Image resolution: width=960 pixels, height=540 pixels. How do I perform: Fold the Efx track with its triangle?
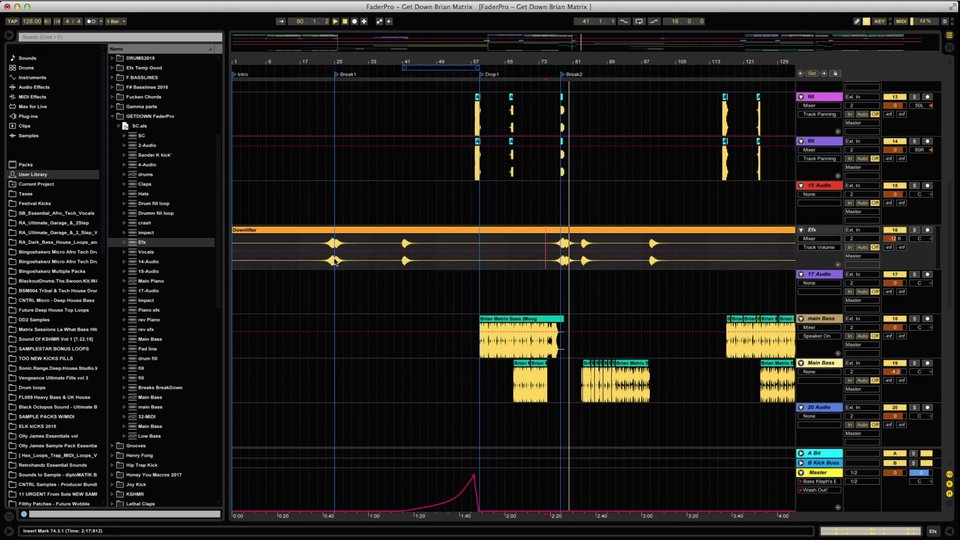[x=801, y=230]
